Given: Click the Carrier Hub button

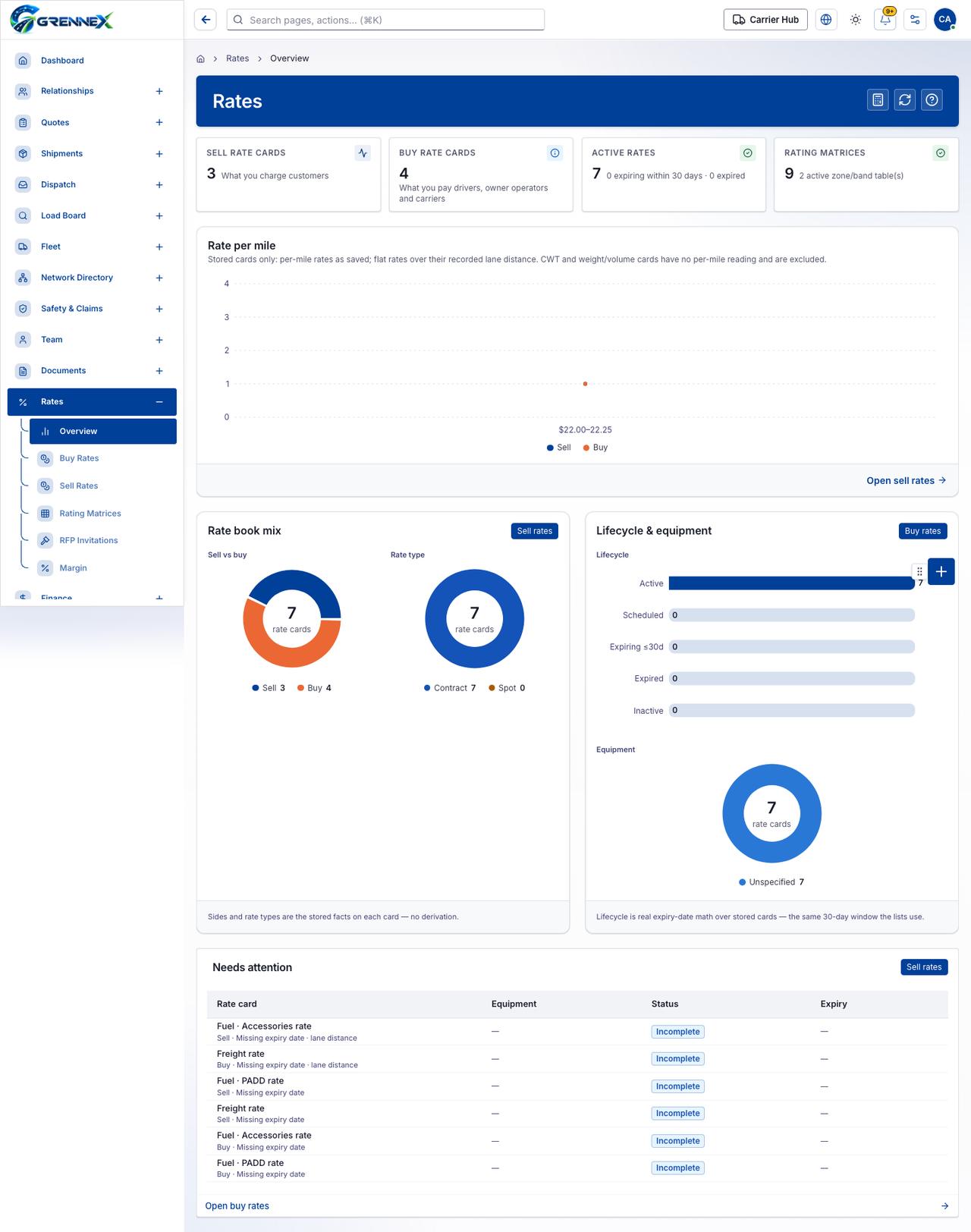Looking at the screenshot, I should point(765,20).
